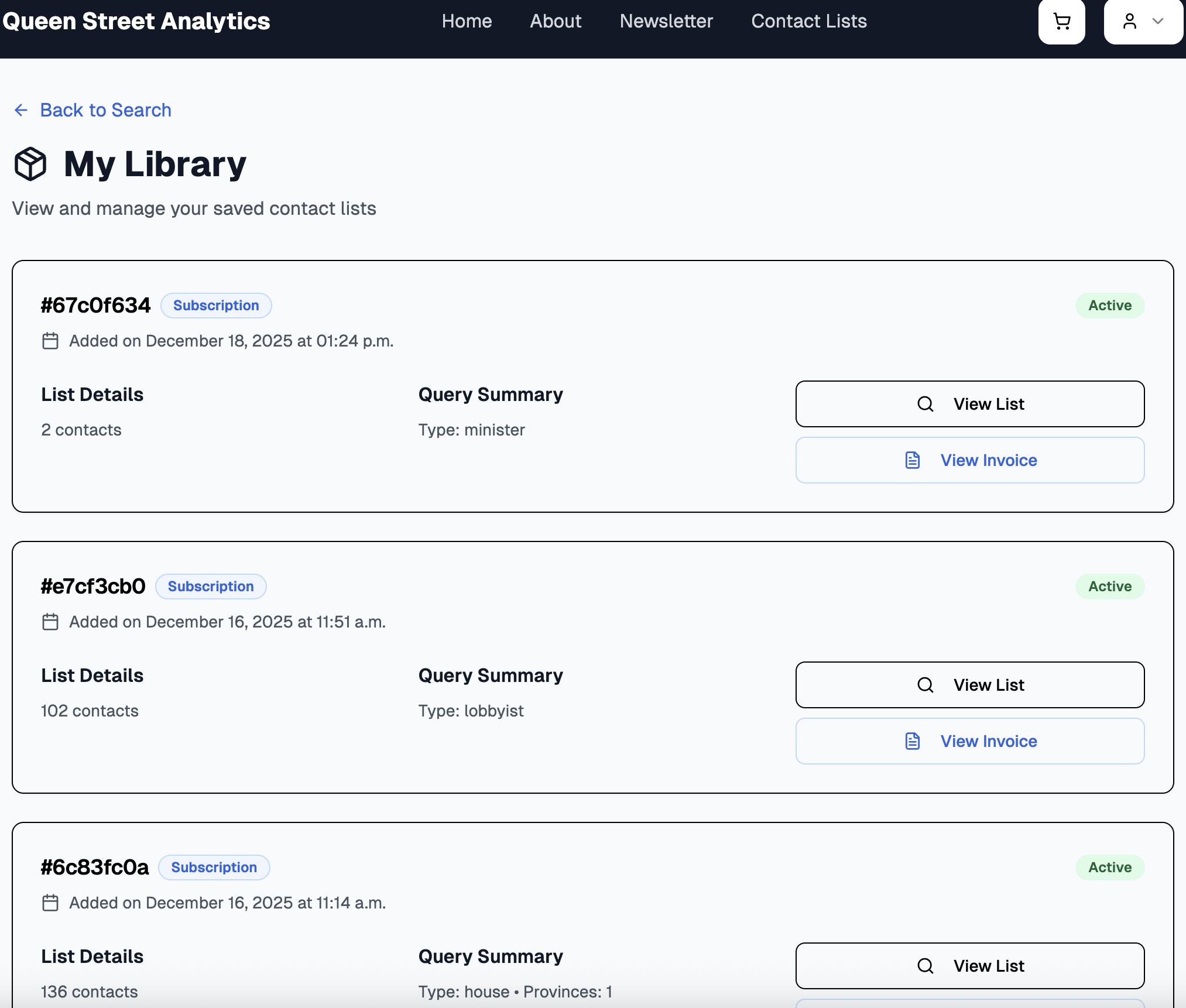
Task: Open the shopping cart icon
Action: tap(1061, 22)
